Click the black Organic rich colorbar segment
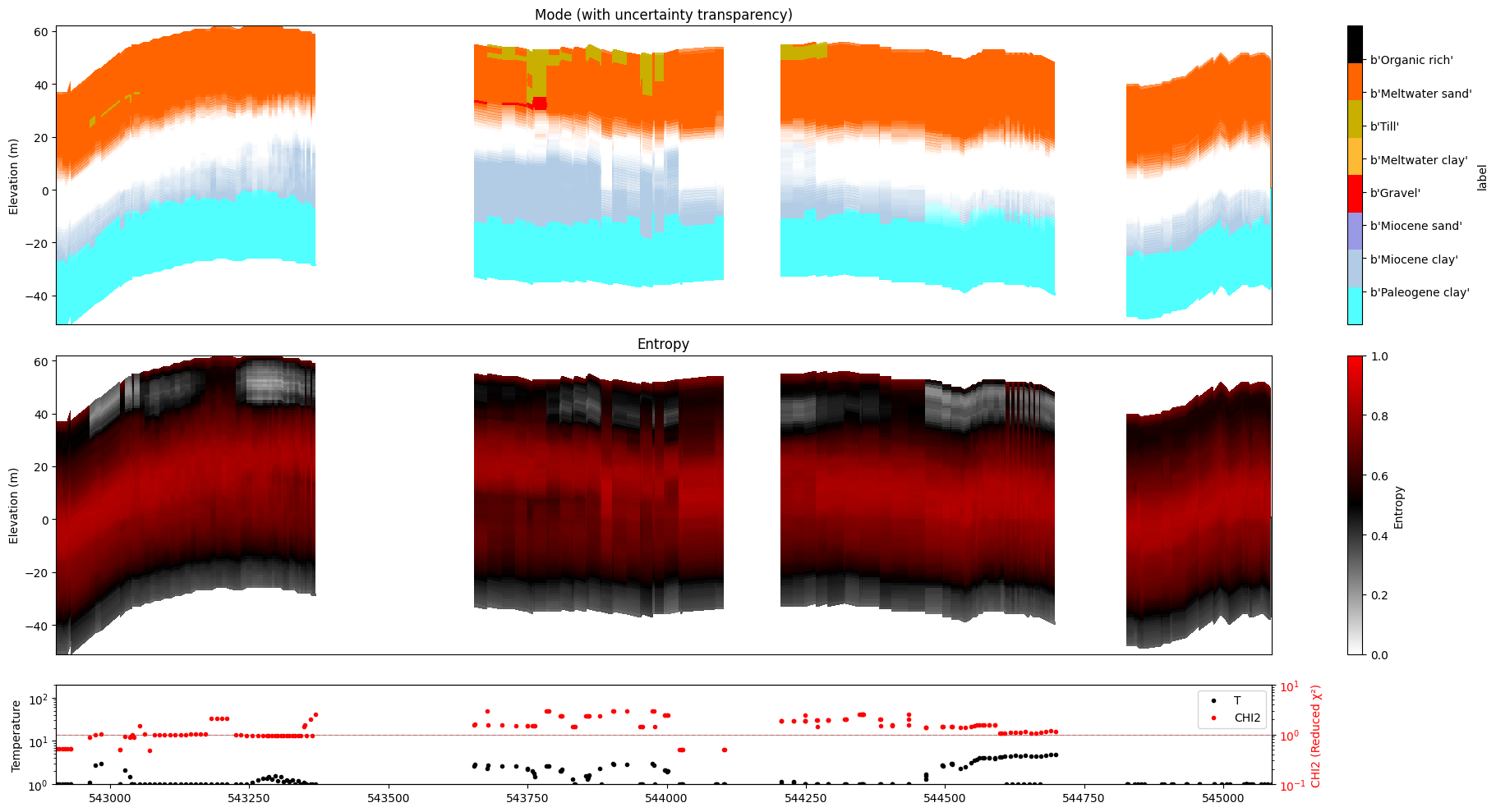Image resolution: width=1496 pixels, height=812 pixels. click(1355, 44)
